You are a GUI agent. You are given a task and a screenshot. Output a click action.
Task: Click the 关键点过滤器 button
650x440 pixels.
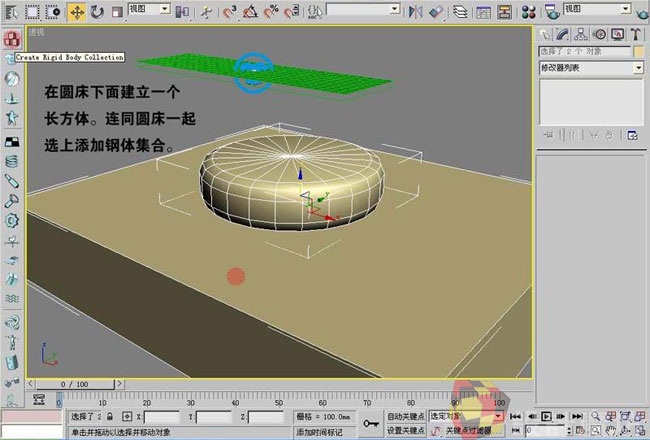(468, 430)
